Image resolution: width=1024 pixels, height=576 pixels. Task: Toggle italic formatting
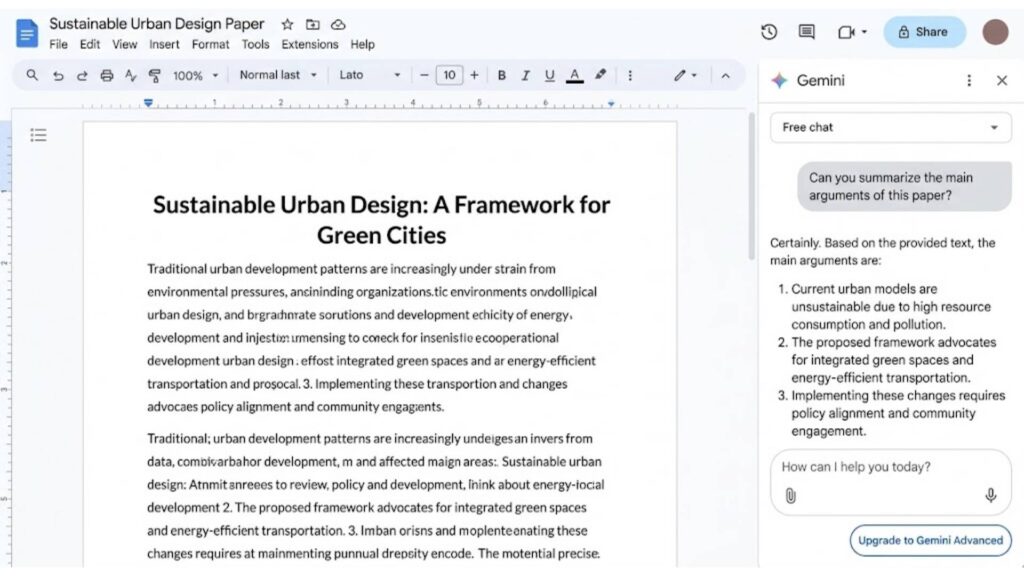pyautogui.click(x=525, y=75)
